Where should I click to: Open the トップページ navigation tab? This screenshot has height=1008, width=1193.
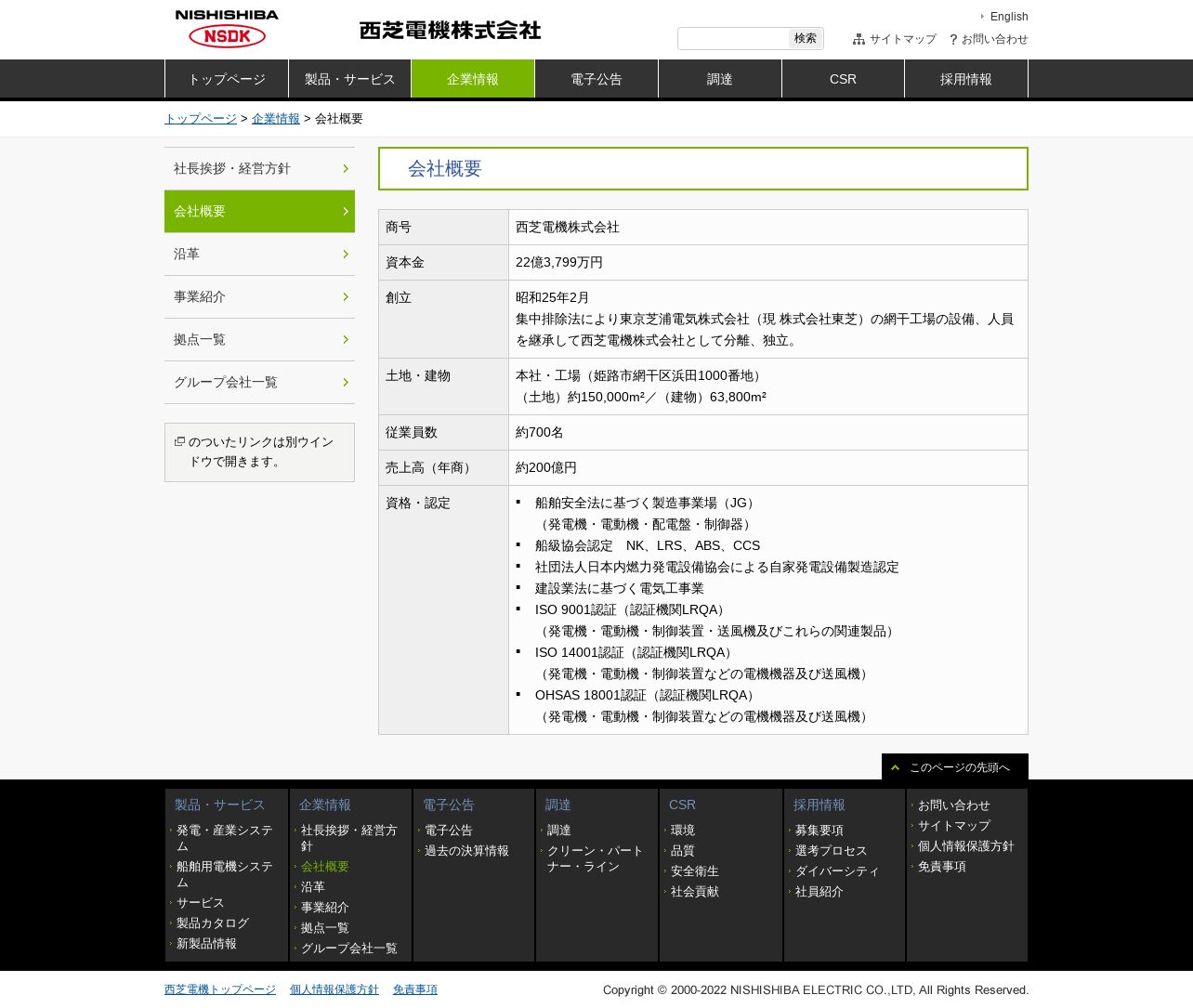(x=227, y=79)
